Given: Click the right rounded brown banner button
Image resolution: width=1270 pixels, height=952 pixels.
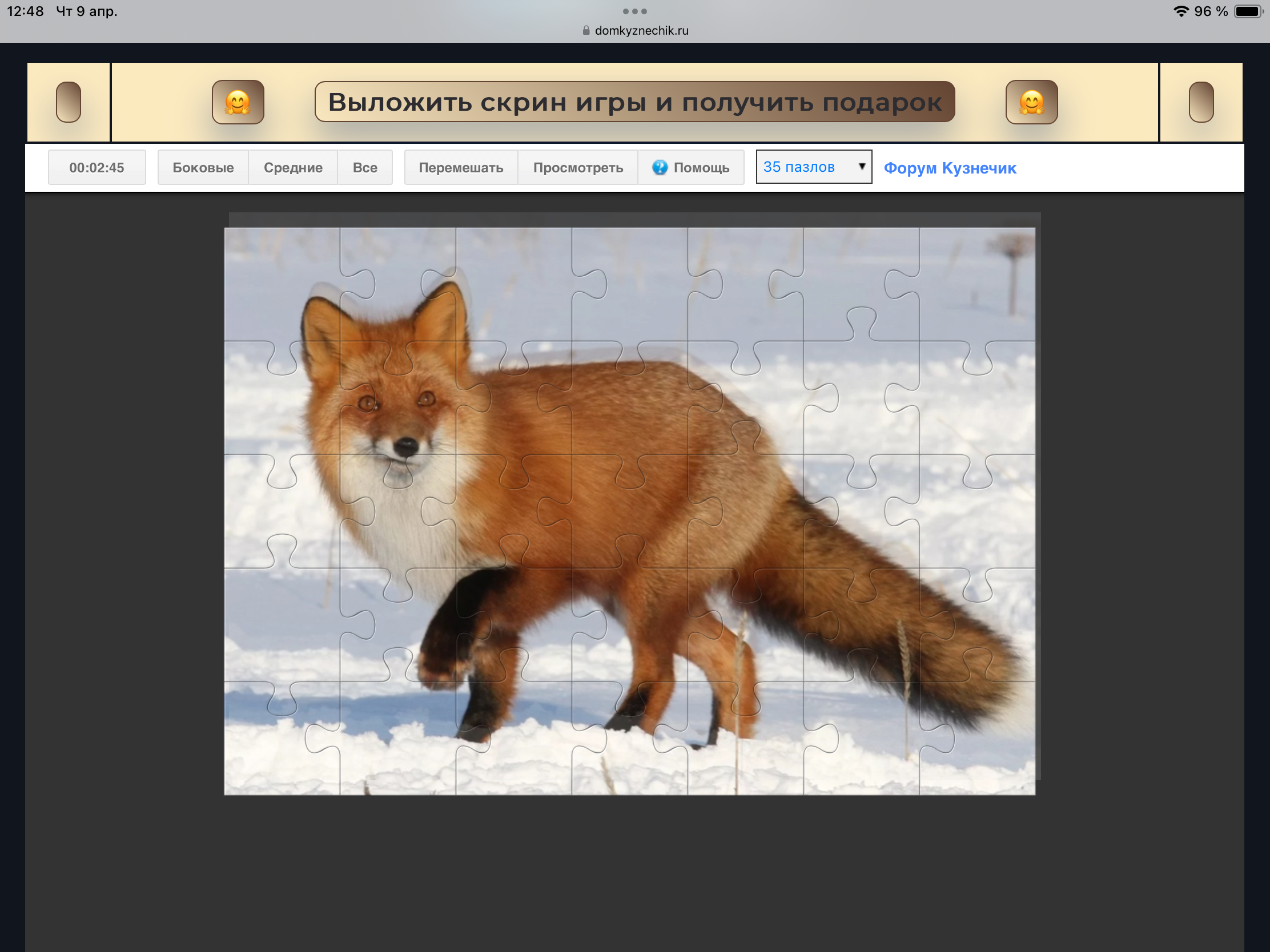Looking at the screenshot, I should coord(1200,102).
